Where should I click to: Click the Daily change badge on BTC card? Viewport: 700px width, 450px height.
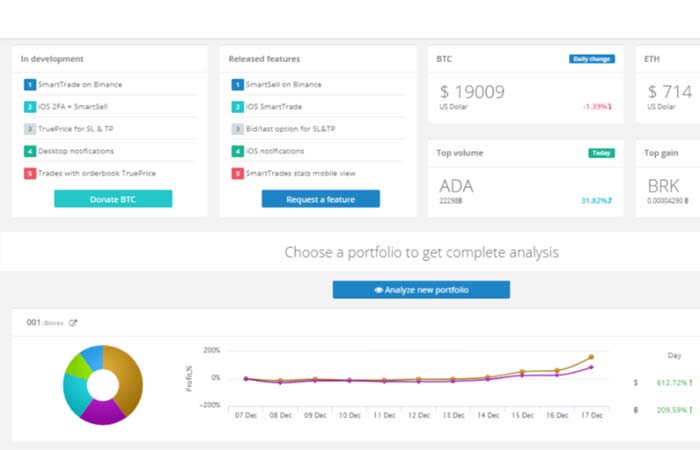[x=592, y=59]
